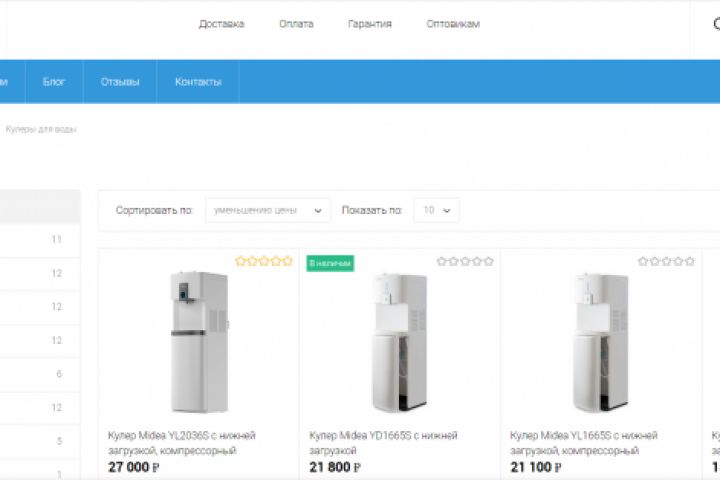Open the Доставка link
Screen dimensions: 720x480
coord(221,24)
